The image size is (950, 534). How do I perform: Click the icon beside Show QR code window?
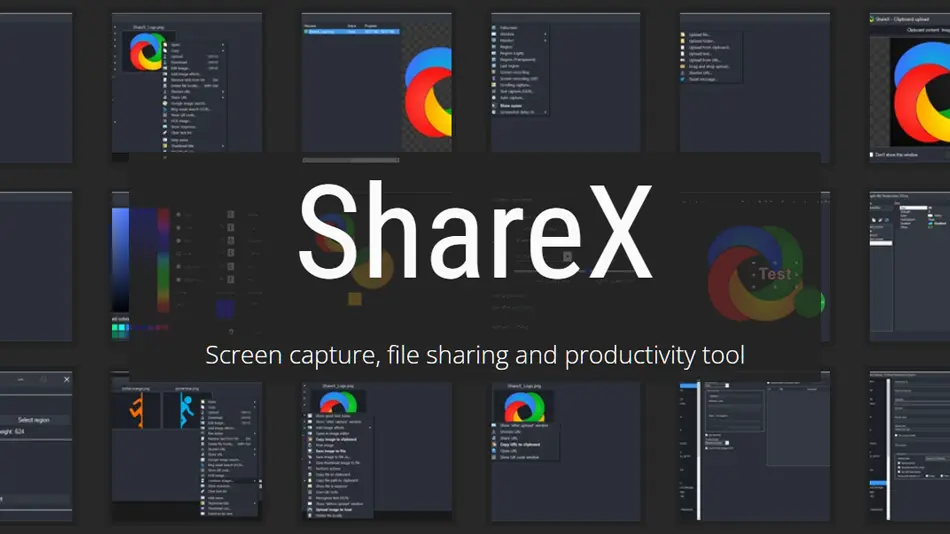494,457
